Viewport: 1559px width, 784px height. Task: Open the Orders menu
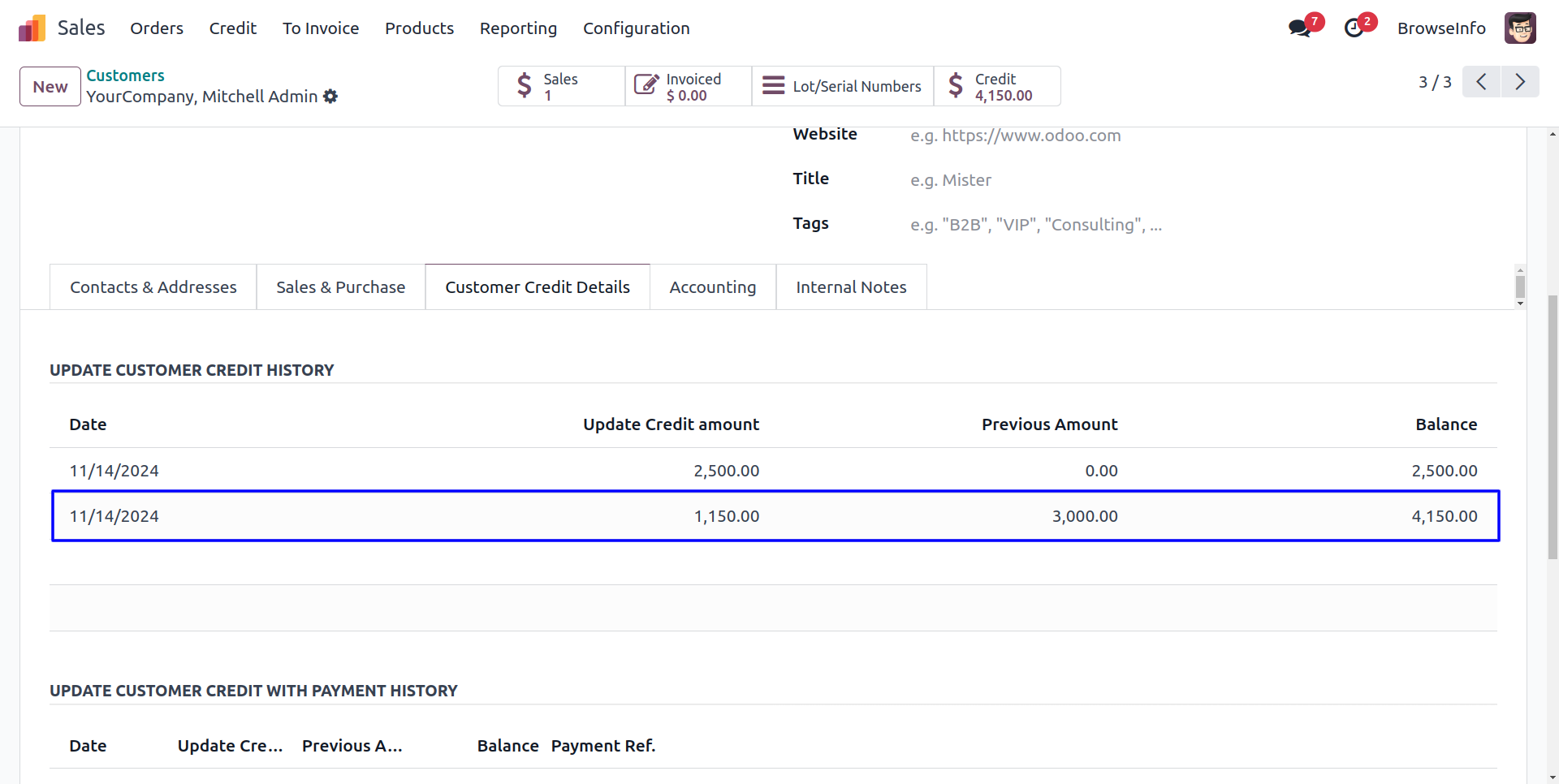tap(157, 28)
